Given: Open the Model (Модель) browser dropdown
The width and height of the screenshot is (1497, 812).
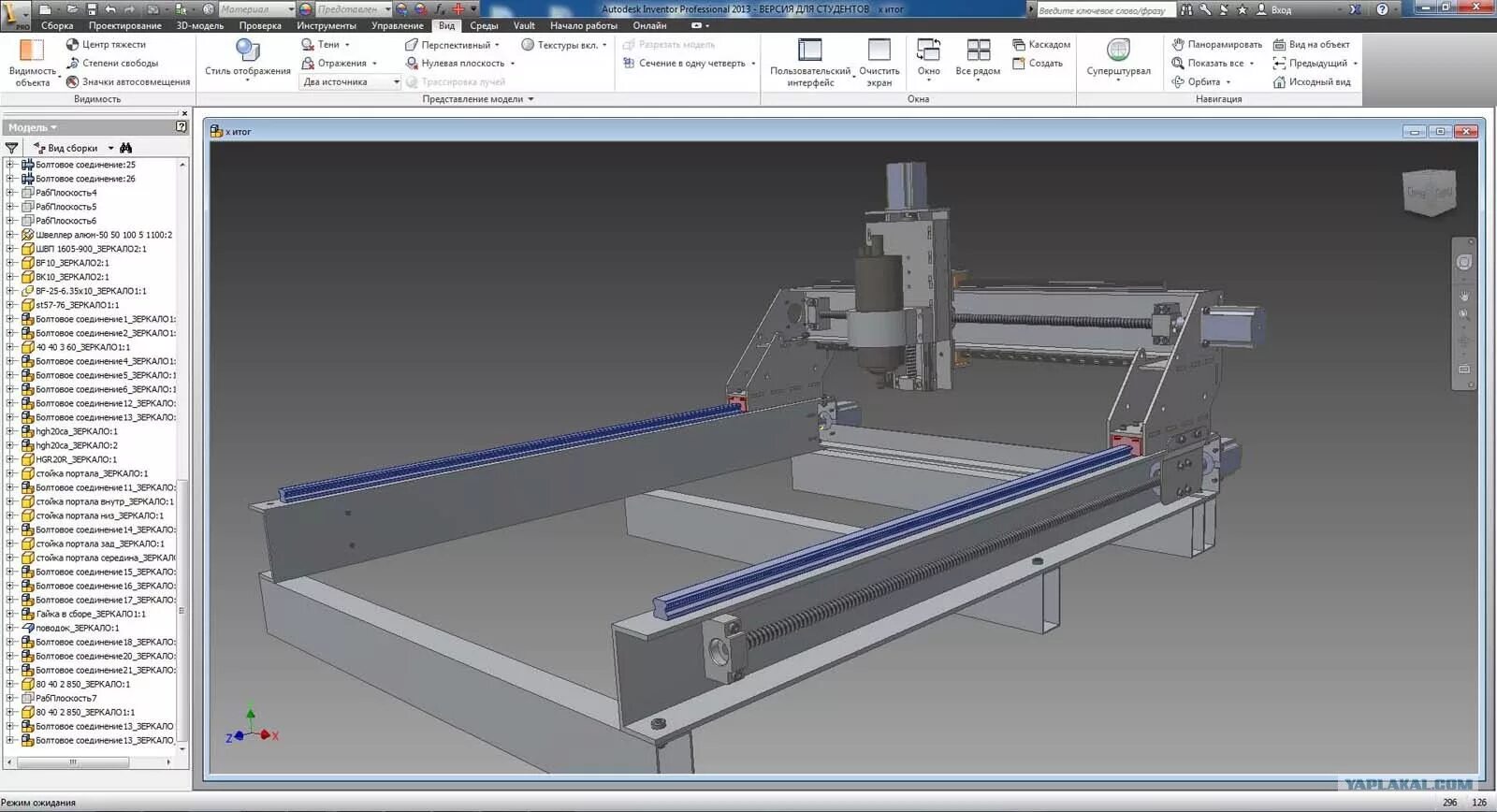Looking at the screenshot, I should [x=33, y=127].
